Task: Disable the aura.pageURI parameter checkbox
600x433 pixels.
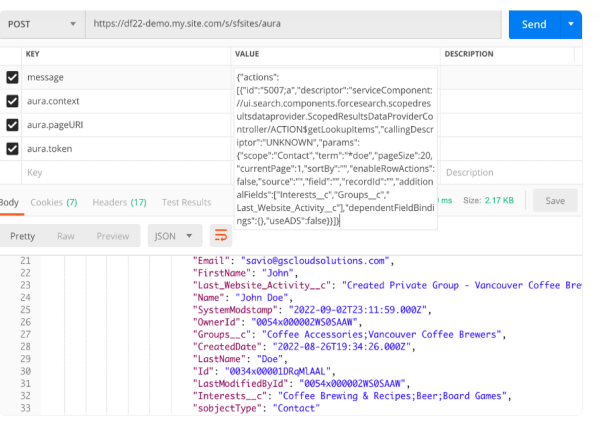Action: pos(12,125)
